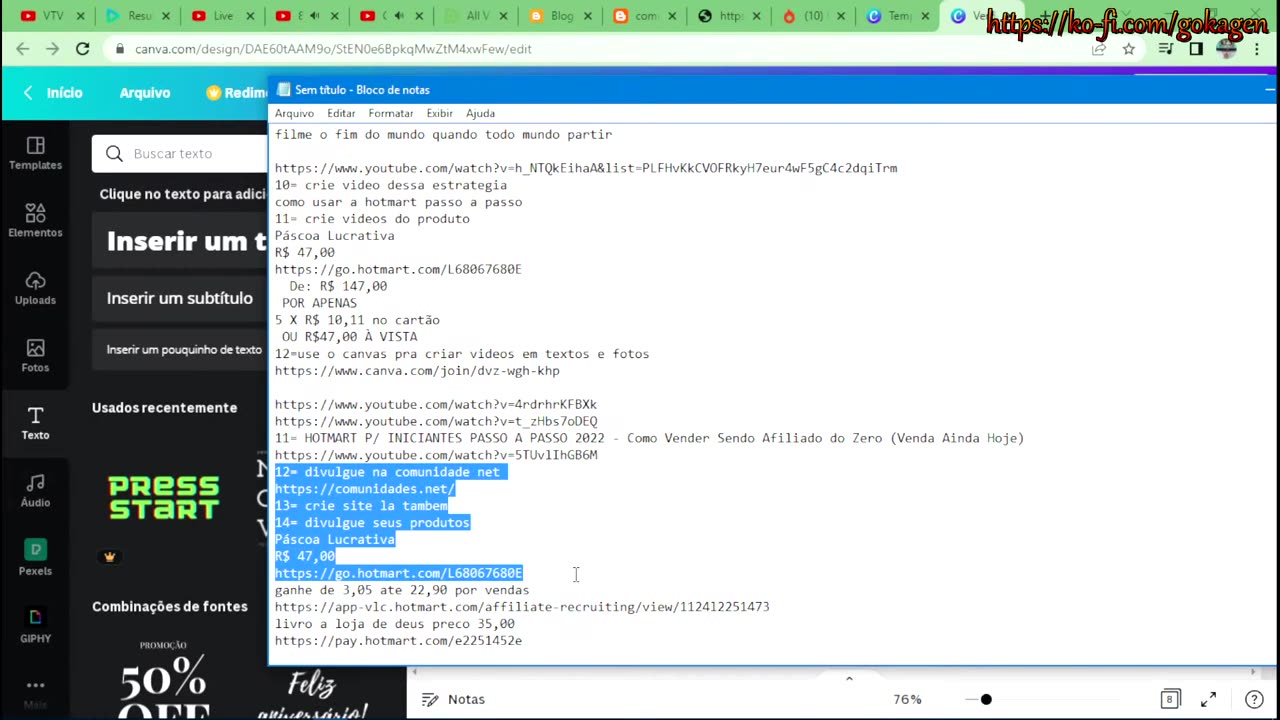The height and width of the screenshot is (720, 1280).
Task: Click Chrome forward navigation arrow
Action: coord(52,49)
